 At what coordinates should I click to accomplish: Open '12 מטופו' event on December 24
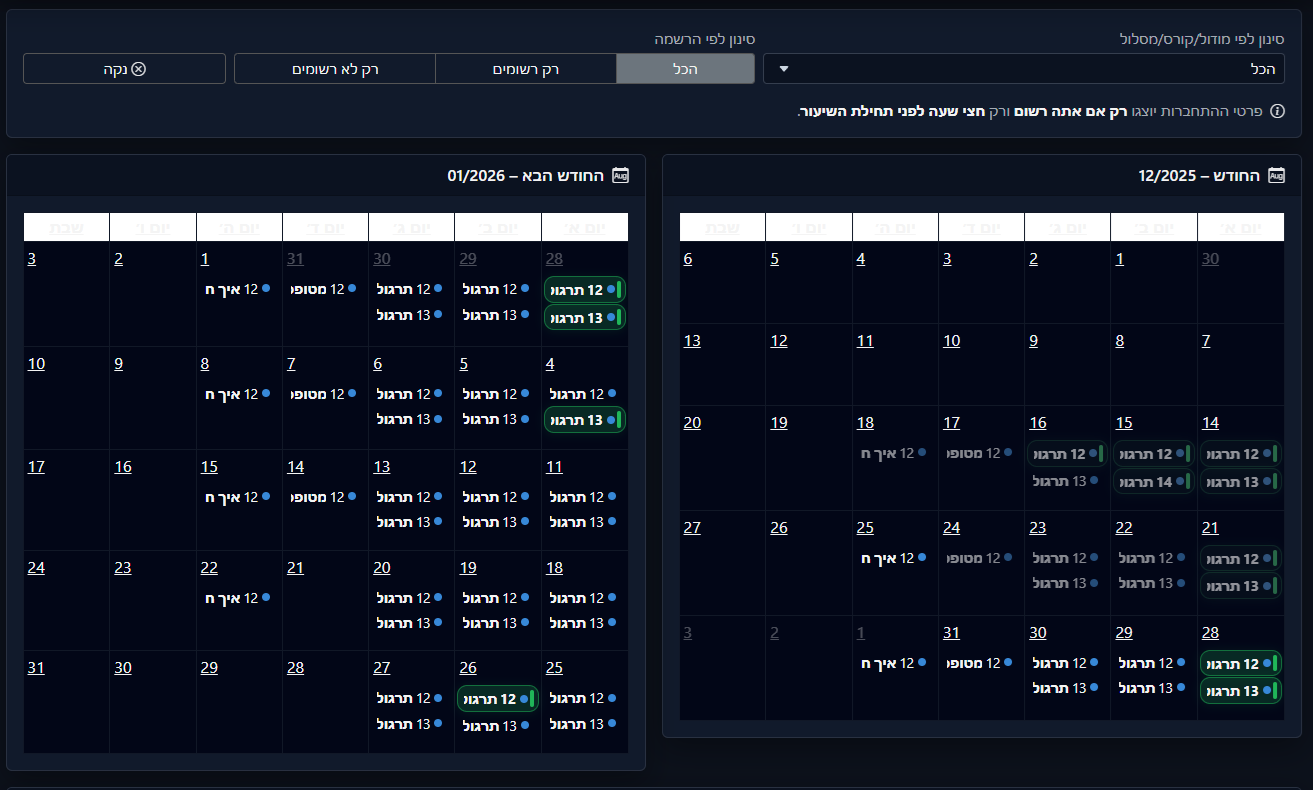tap(981, 558)
